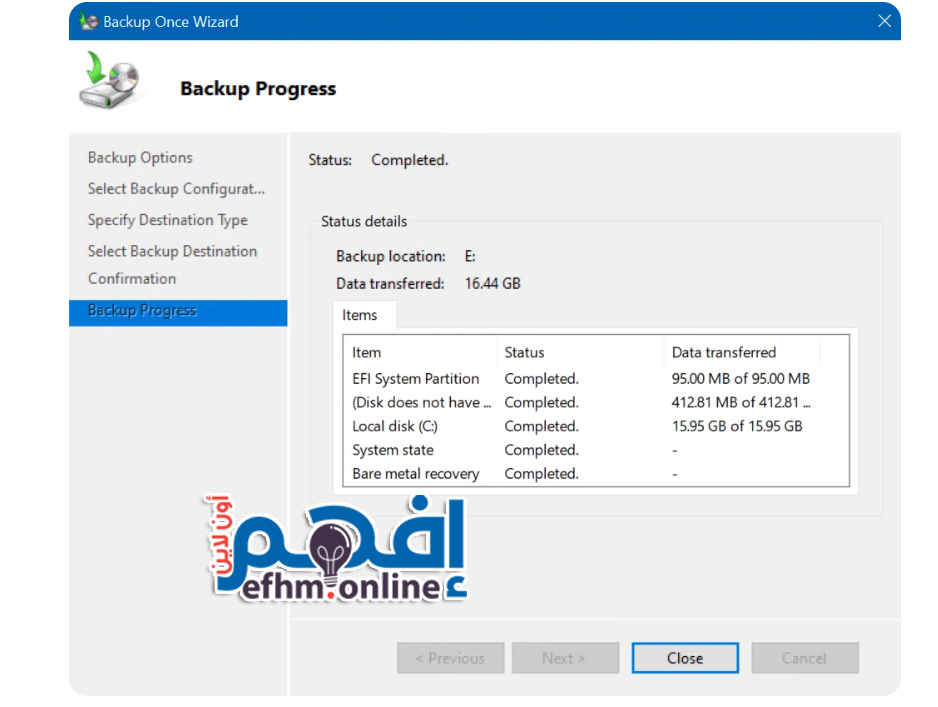This screenshot has height=707, width=938.
Task: Click the backup disk icon in the header
Action: [x=108, y=83]
